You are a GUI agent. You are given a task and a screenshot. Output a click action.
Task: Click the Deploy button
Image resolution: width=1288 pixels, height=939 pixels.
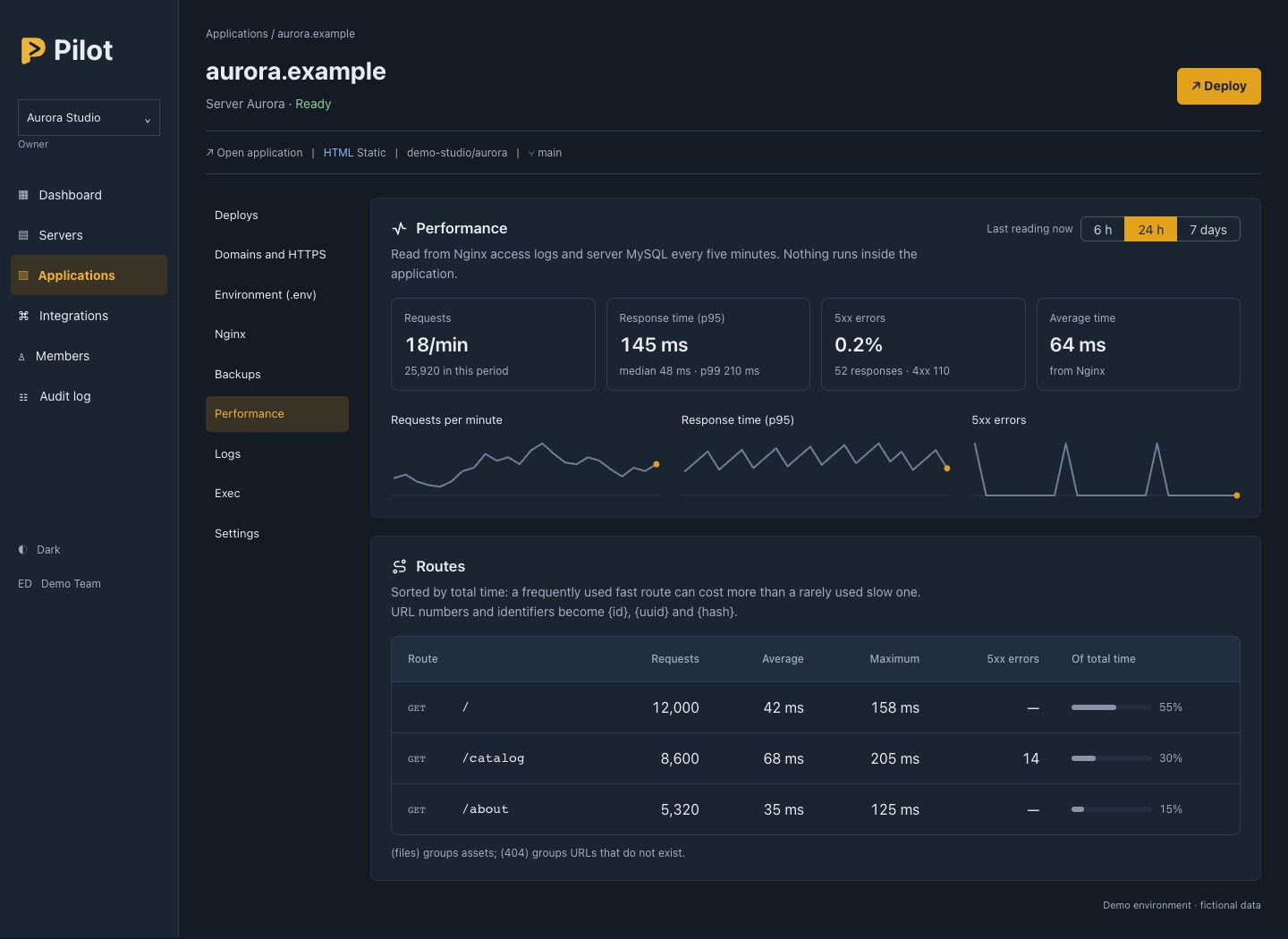click(1219, 86)
